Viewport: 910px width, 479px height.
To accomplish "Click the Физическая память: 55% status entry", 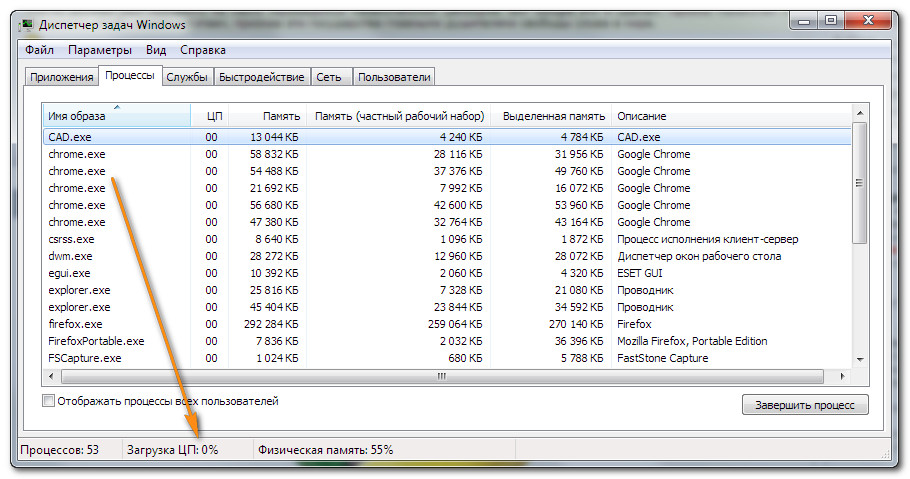I will [326, 450].
